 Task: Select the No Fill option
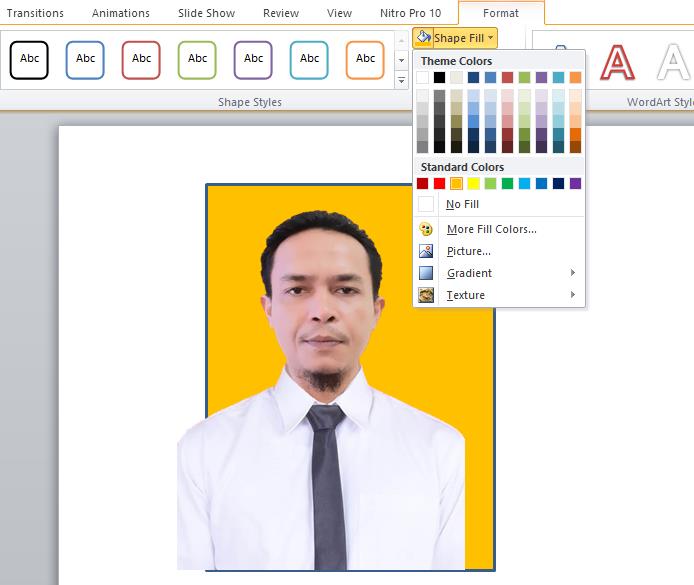[x=462, y=204]
